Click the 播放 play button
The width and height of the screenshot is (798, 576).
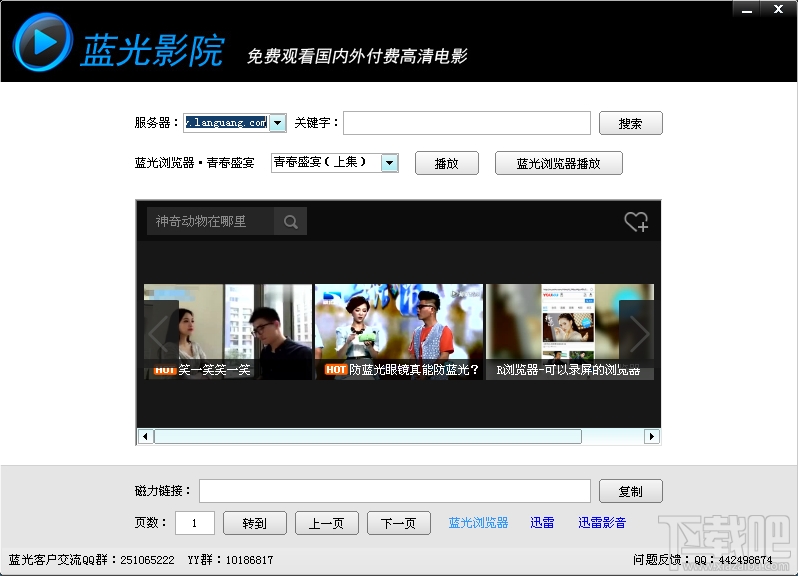pyautogui.click(x=446, y=163)
